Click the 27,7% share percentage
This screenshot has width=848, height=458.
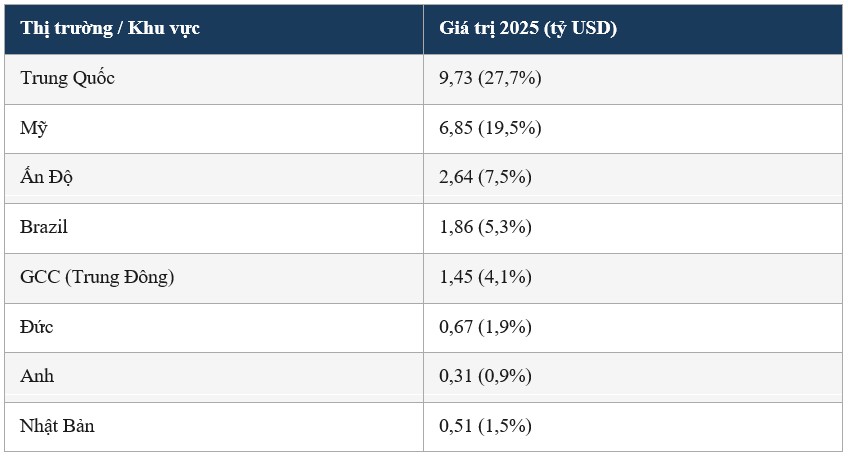pyautogui.click(x=511, y=78)
